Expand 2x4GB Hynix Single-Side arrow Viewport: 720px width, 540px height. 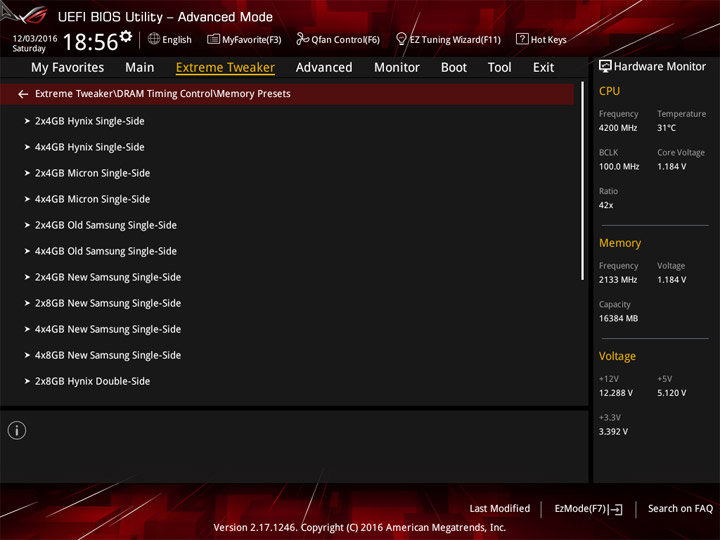pyautogui.click(x=27, y=121)
